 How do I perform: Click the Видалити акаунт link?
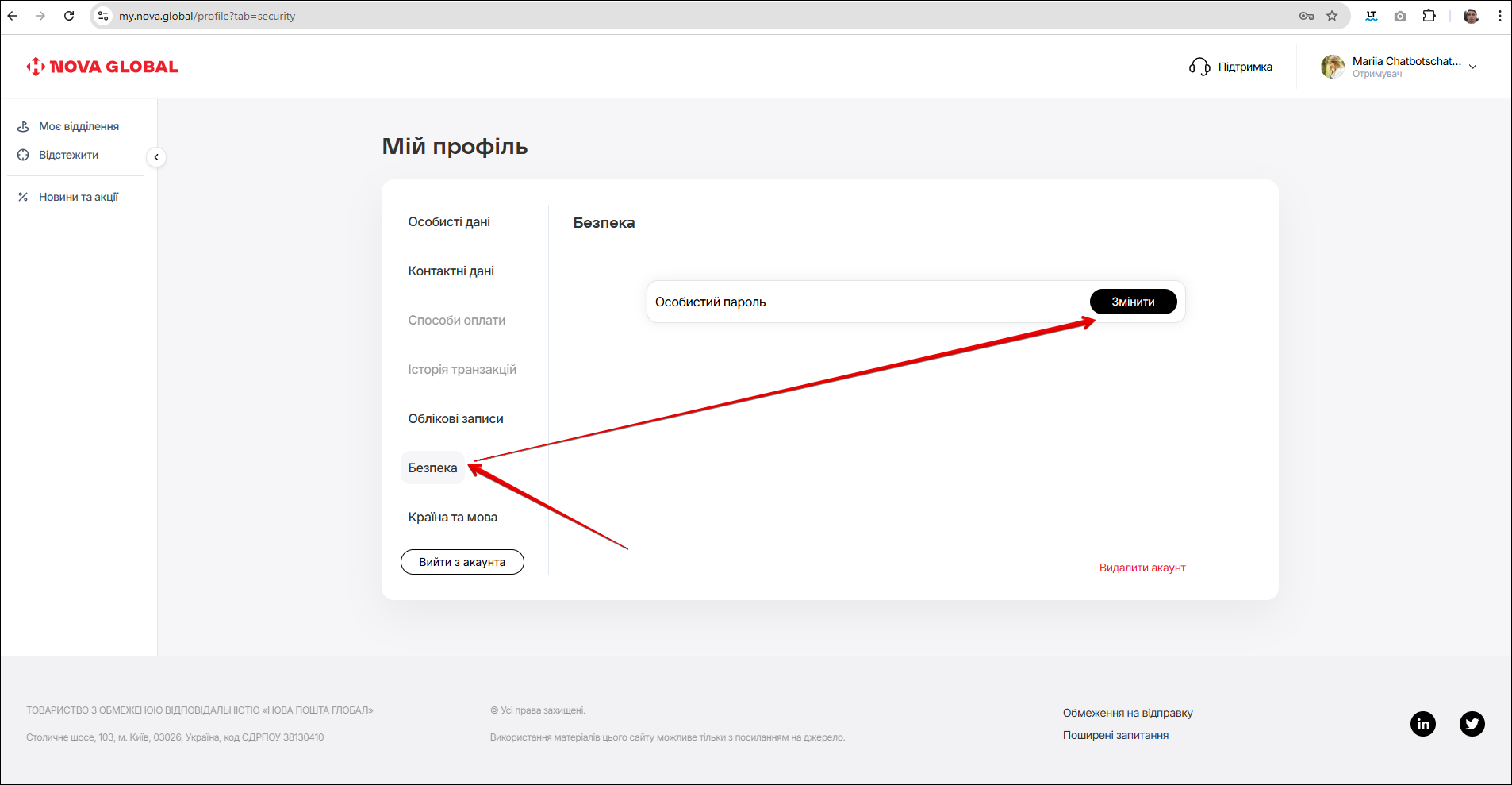point(1142,568)
